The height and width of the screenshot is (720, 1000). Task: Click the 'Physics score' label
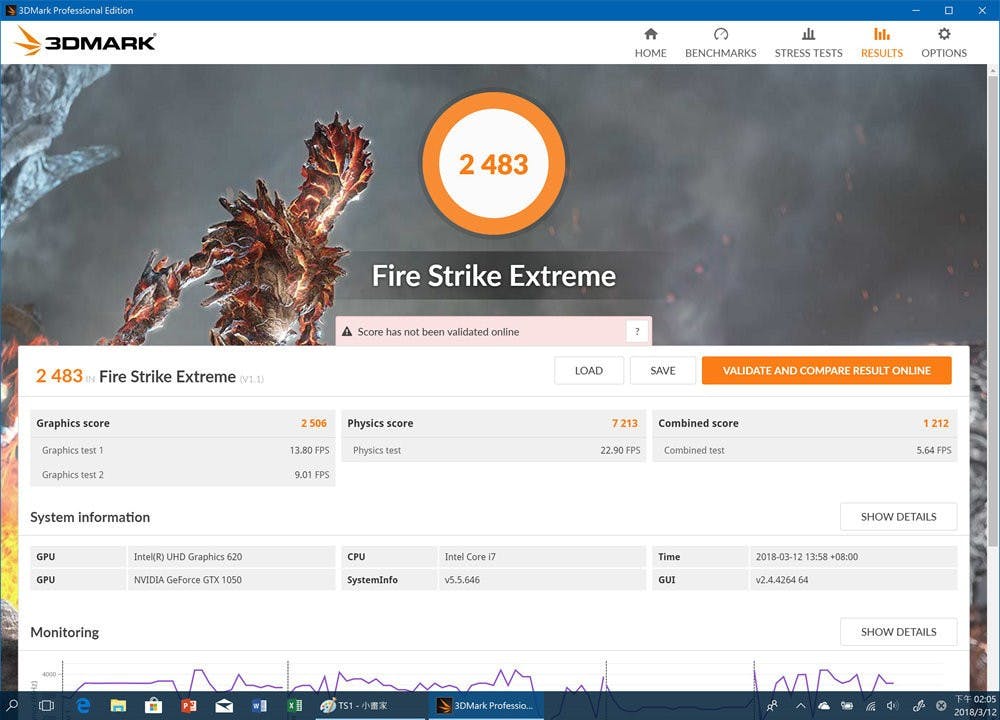[380, 423]
